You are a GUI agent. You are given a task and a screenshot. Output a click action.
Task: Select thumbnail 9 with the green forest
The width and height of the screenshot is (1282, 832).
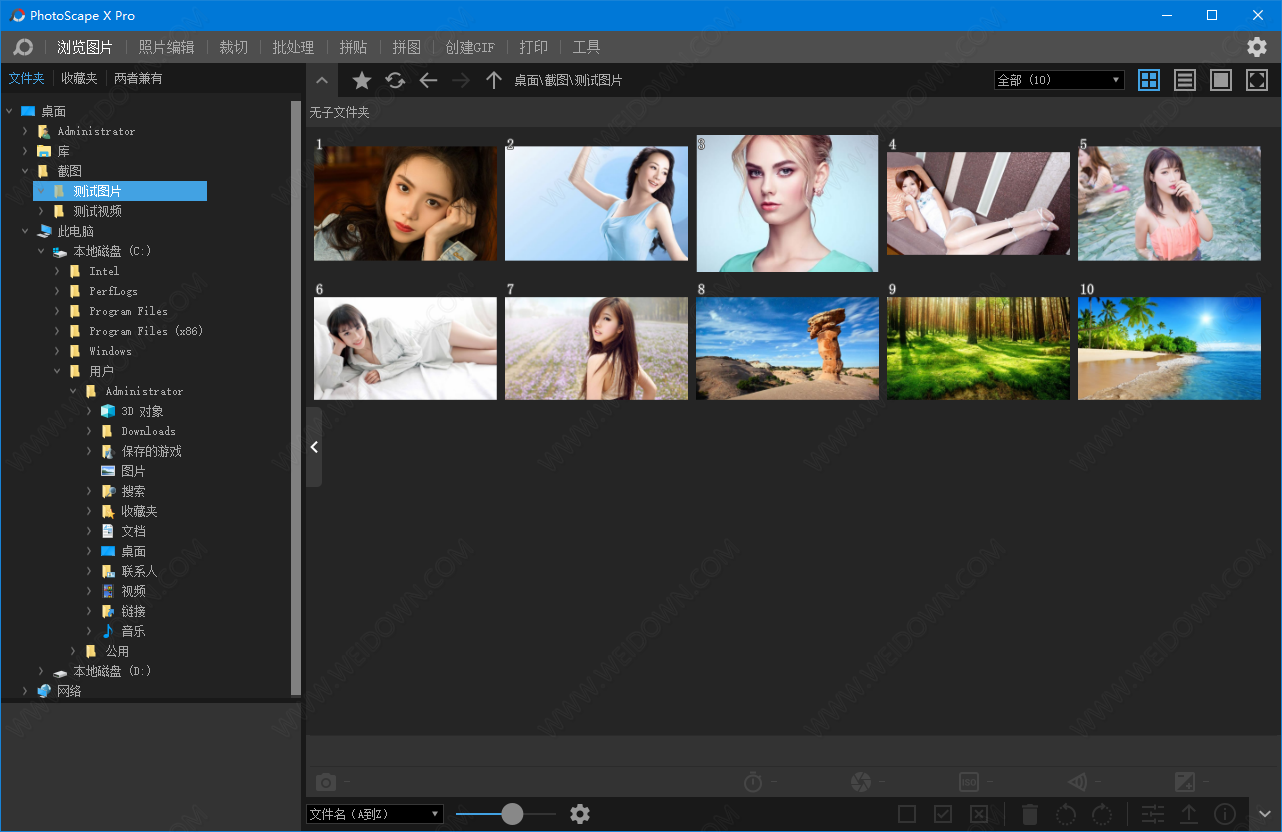pyautogui.click(x=978, y=348)
